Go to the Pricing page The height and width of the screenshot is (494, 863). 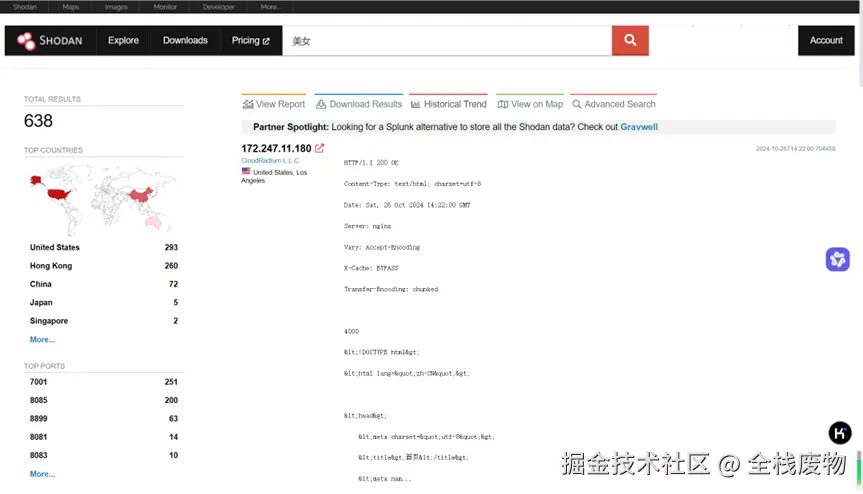[245, 40]
